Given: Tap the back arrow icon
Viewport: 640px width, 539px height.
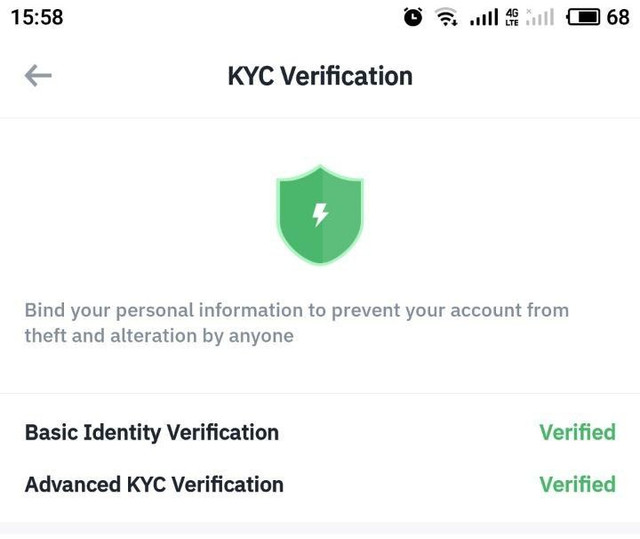Looking at the screenshot, I should pyautogui.click(x=38, y=76).
